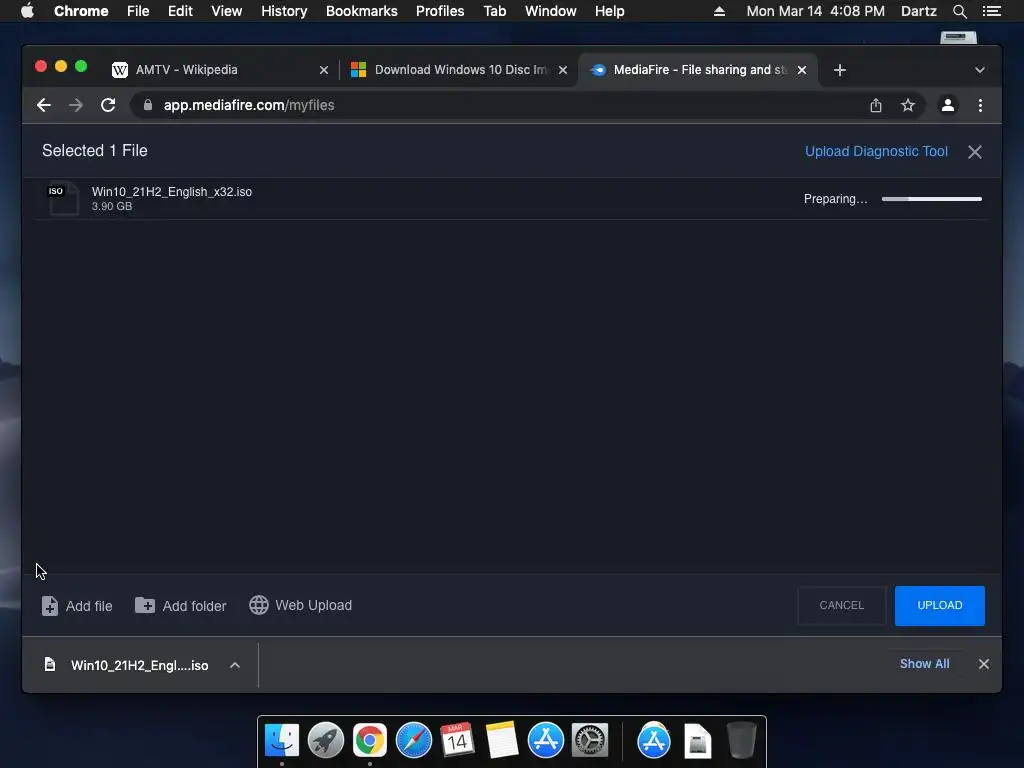Click the Add file icon button
Image resolution: width=1024 pixels, height=768 pixels.
point(50,605)
